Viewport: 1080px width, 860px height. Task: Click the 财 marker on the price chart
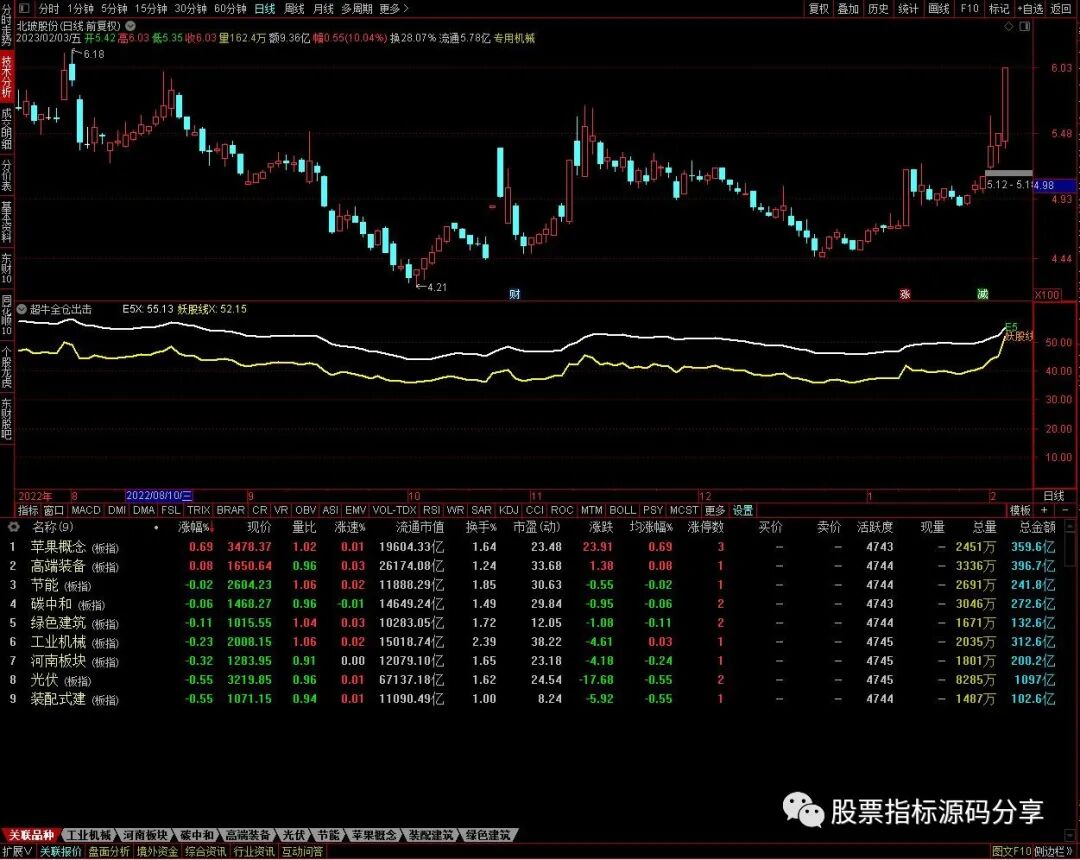pyautogui.click(x=515, y=294)
